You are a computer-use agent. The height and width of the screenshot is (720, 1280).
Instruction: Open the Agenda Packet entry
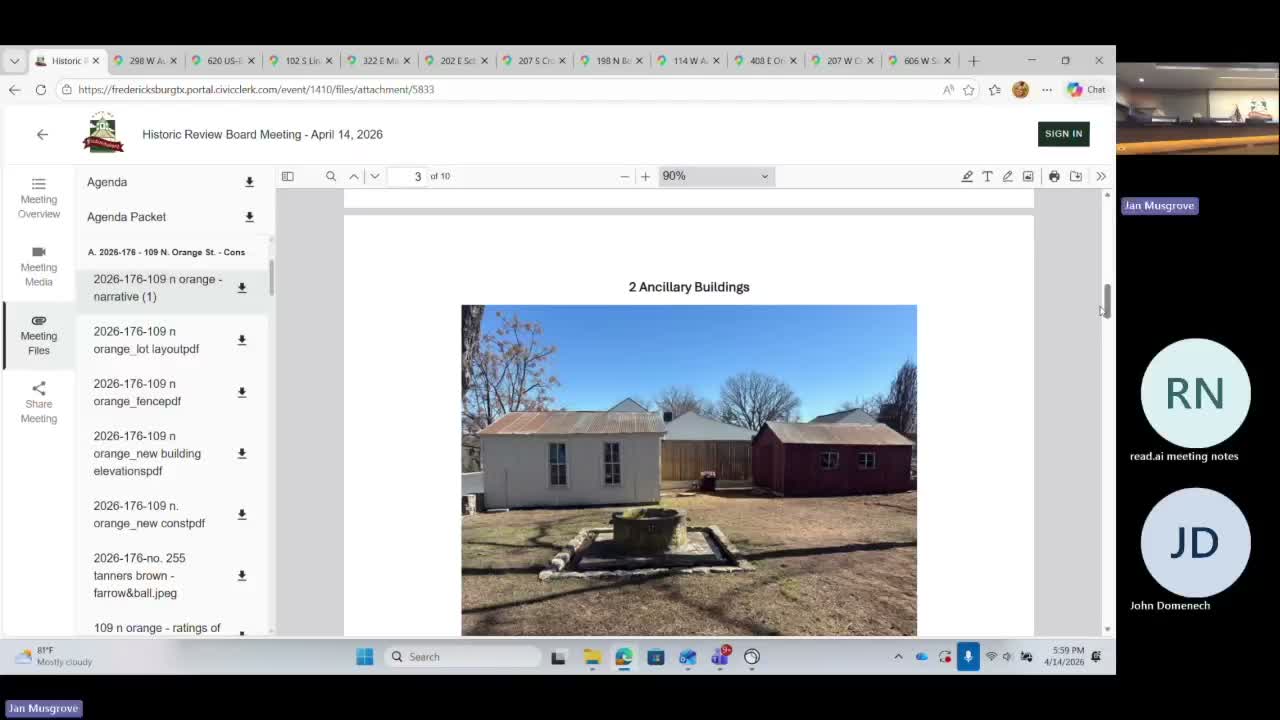(127, 217)
